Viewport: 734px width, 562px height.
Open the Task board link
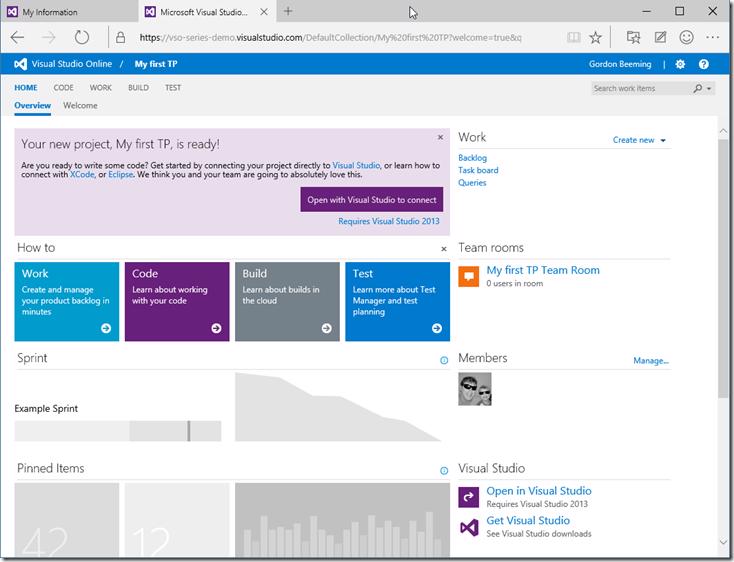pyautogui.click(x=478, y=170)
